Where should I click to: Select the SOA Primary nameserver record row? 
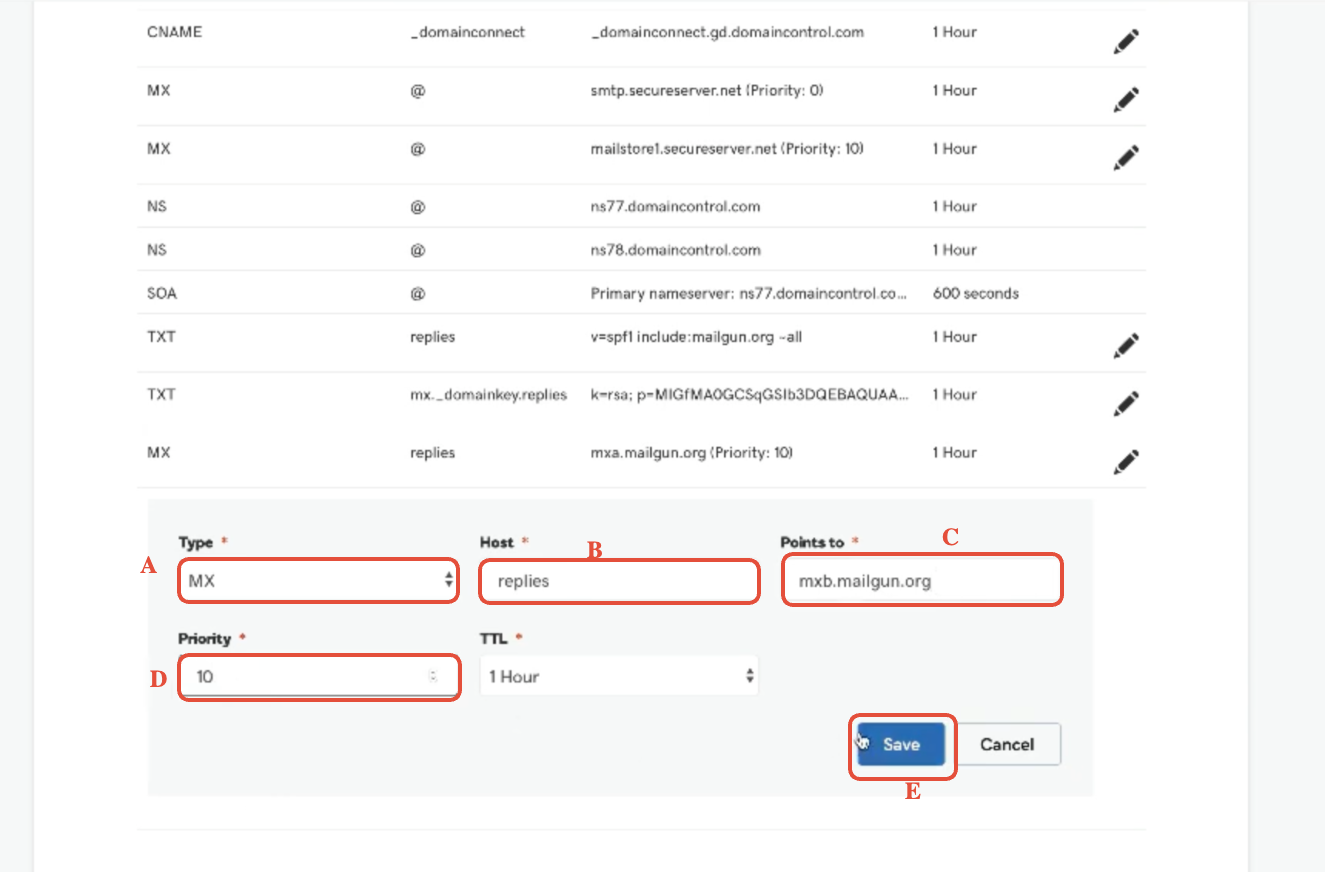[641, 294]
